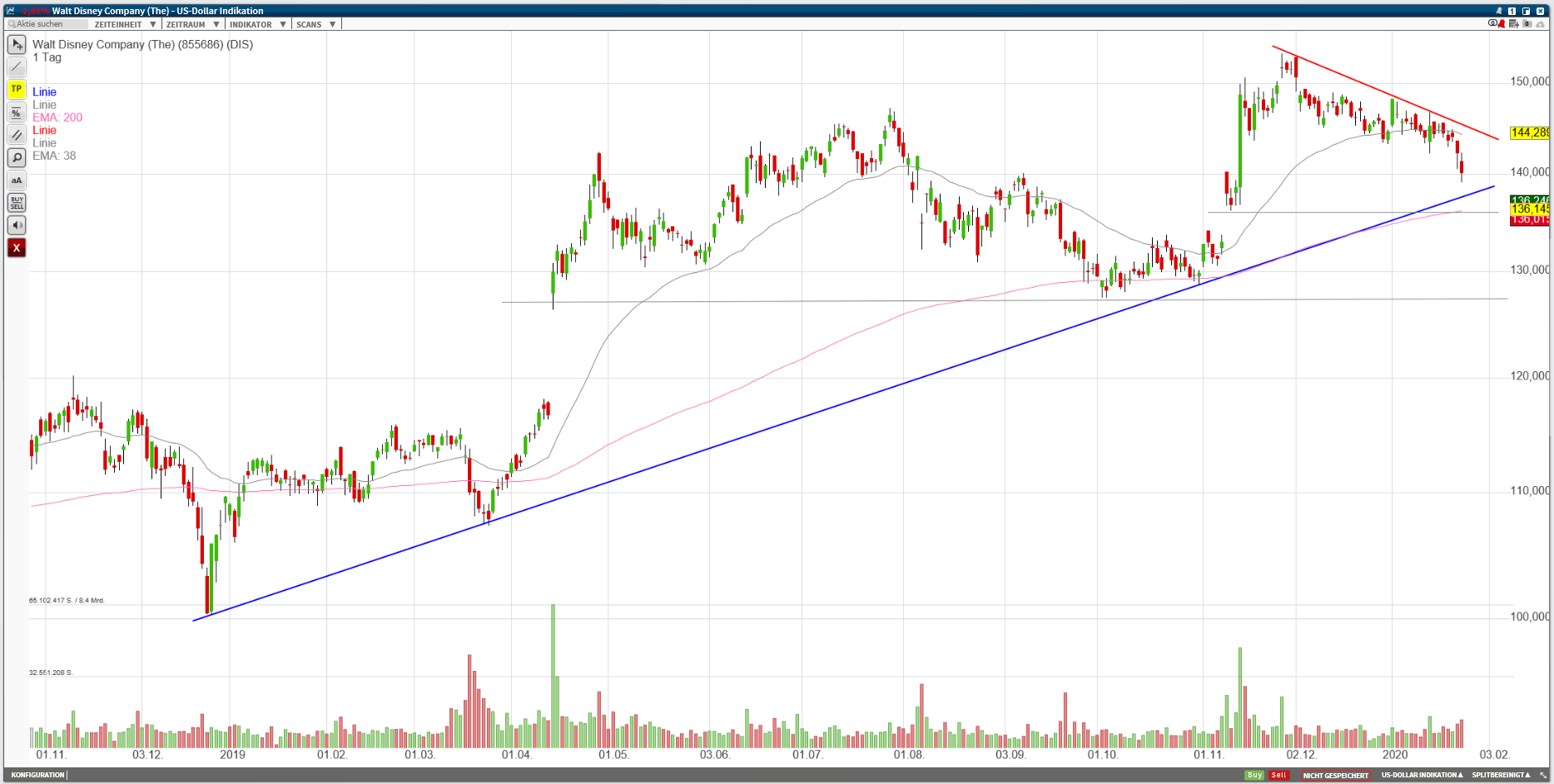Click the resize arrows icon in status bar

1543,775
